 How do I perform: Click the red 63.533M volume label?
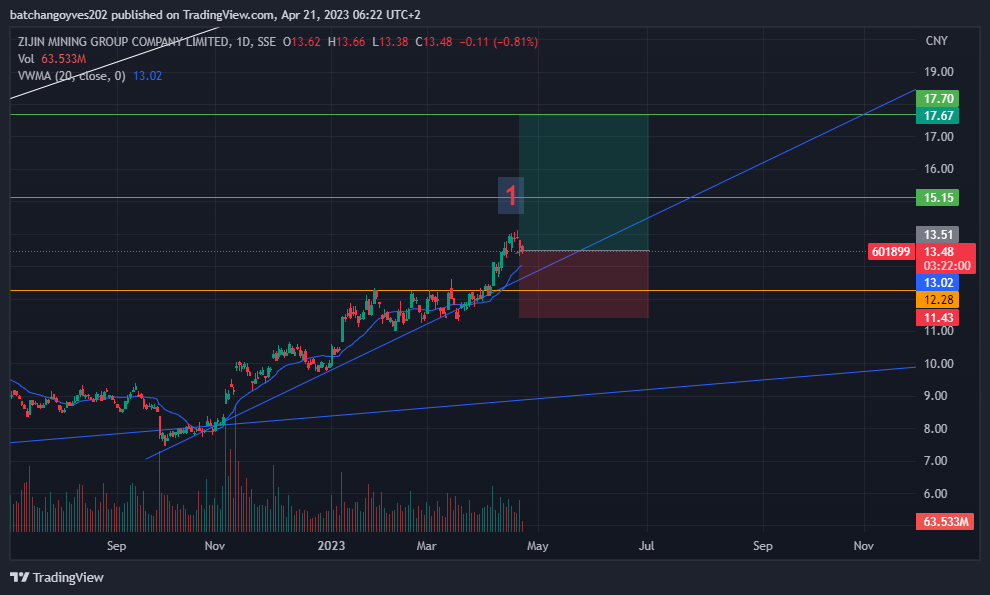tap(945, 522)
